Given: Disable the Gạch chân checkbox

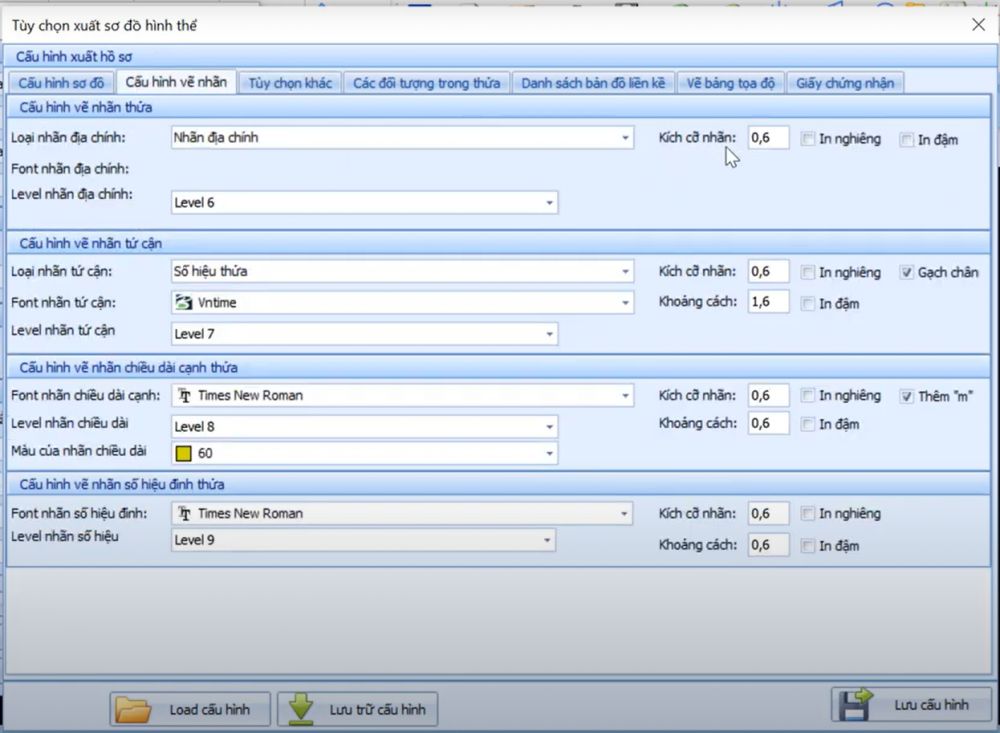Looking at the screenshot, I should [x=907, y=272].
